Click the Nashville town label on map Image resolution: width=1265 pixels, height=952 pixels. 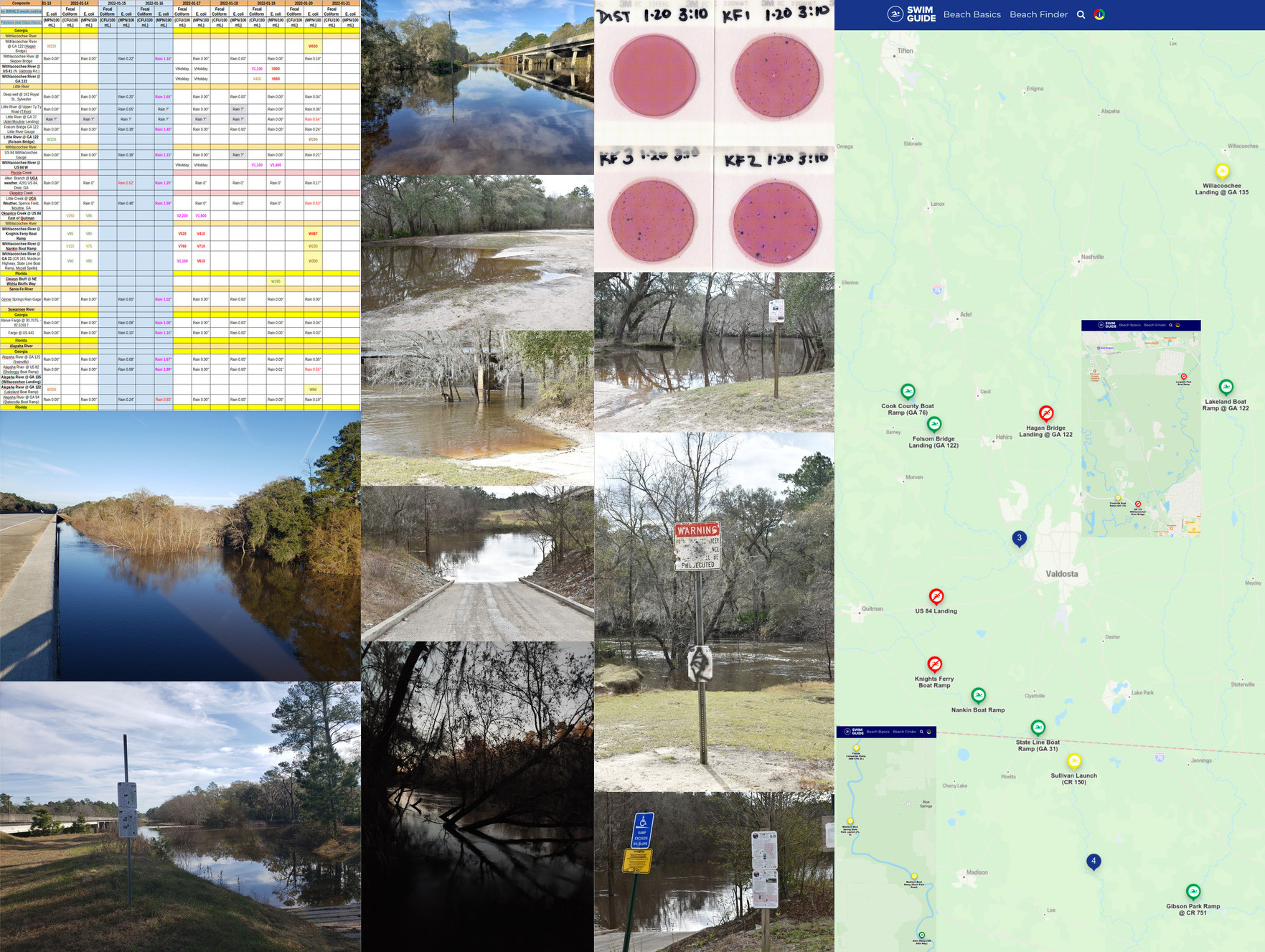click(x=1092, y=257)
